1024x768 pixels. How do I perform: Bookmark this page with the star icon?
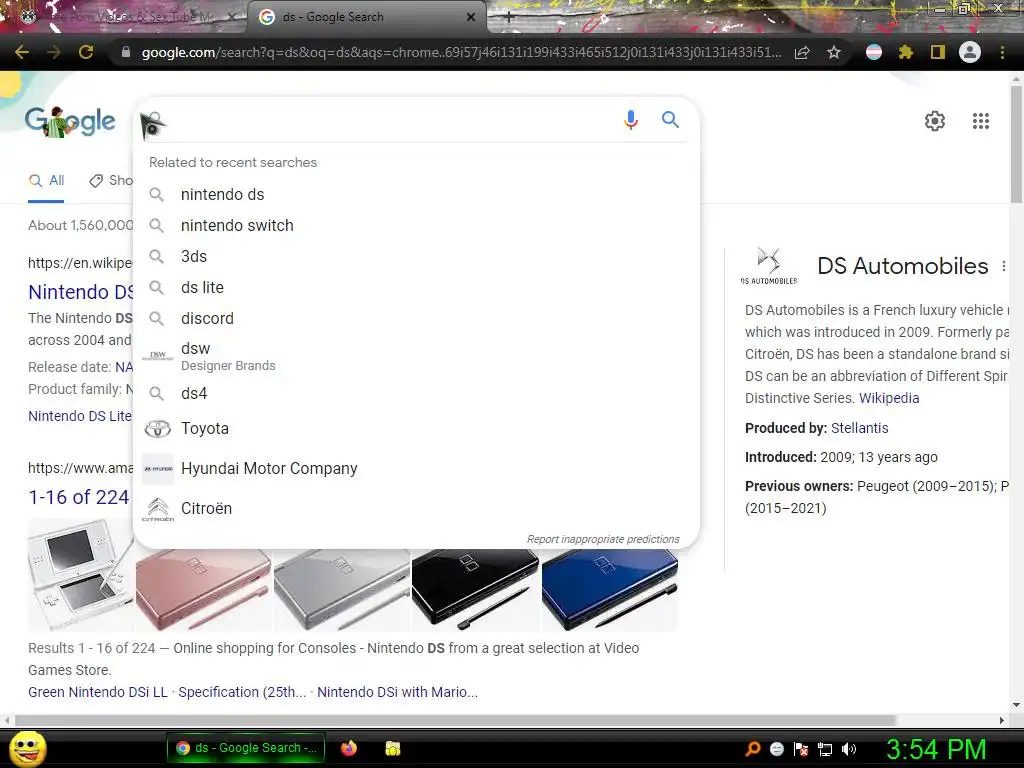(x=833, y=52)
